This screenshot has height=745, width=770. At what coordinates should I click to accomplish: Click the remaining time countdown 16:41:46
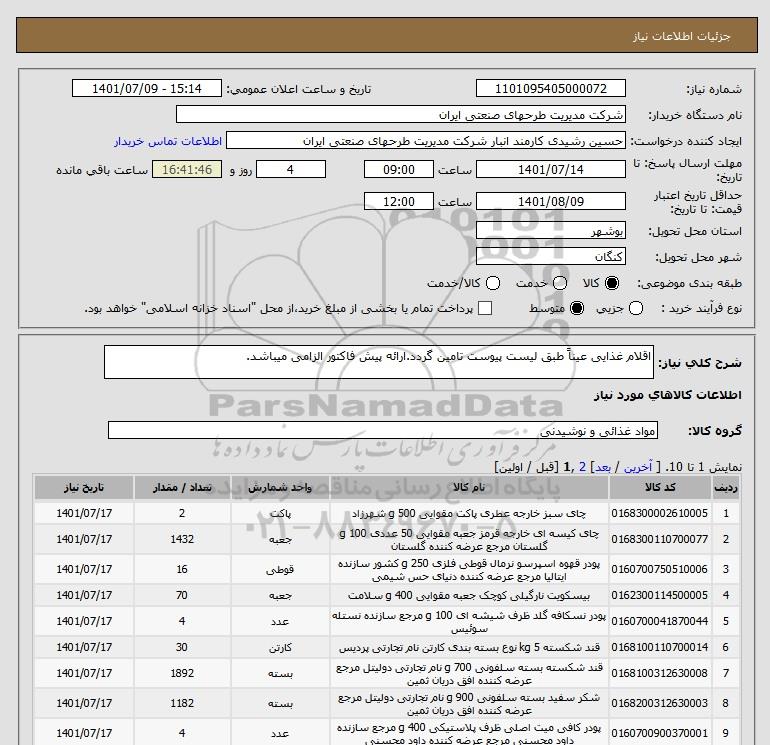187,169
